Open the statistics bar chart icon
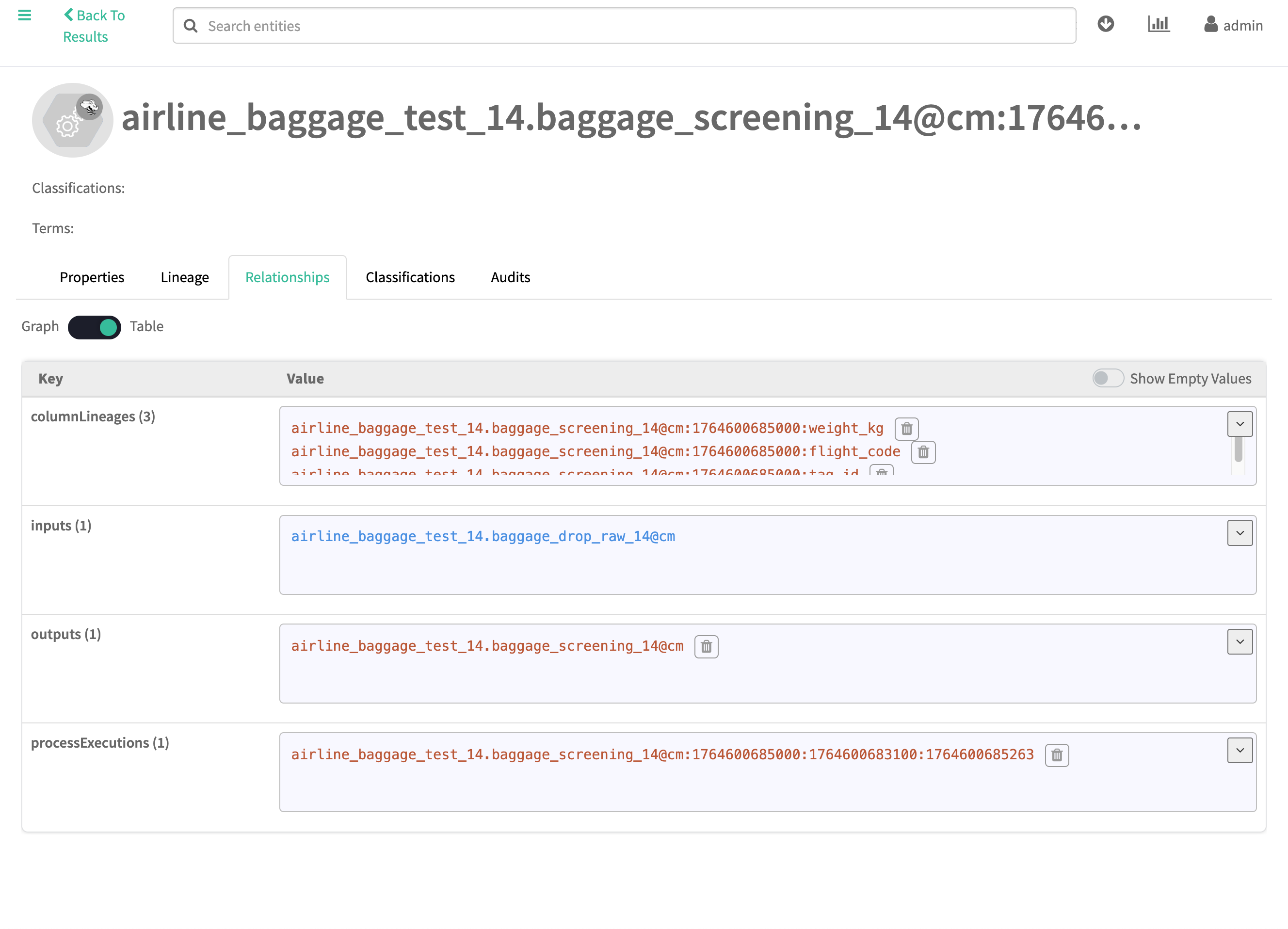Image resolution: width=1288 pixels, height=929 pixels. click(x=1159, y=24)
